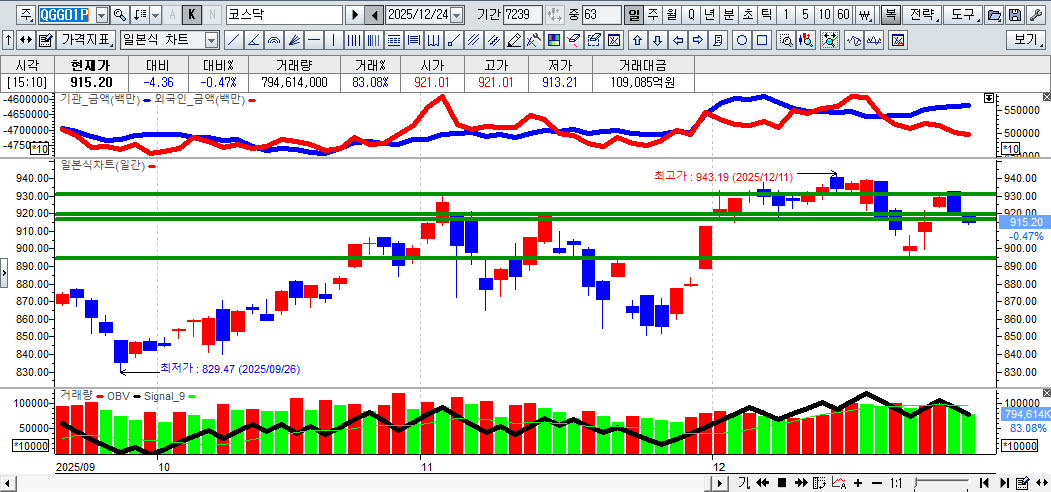Click the 기간 period count input field
The image size is (1051, 492).
coord(523,15)
